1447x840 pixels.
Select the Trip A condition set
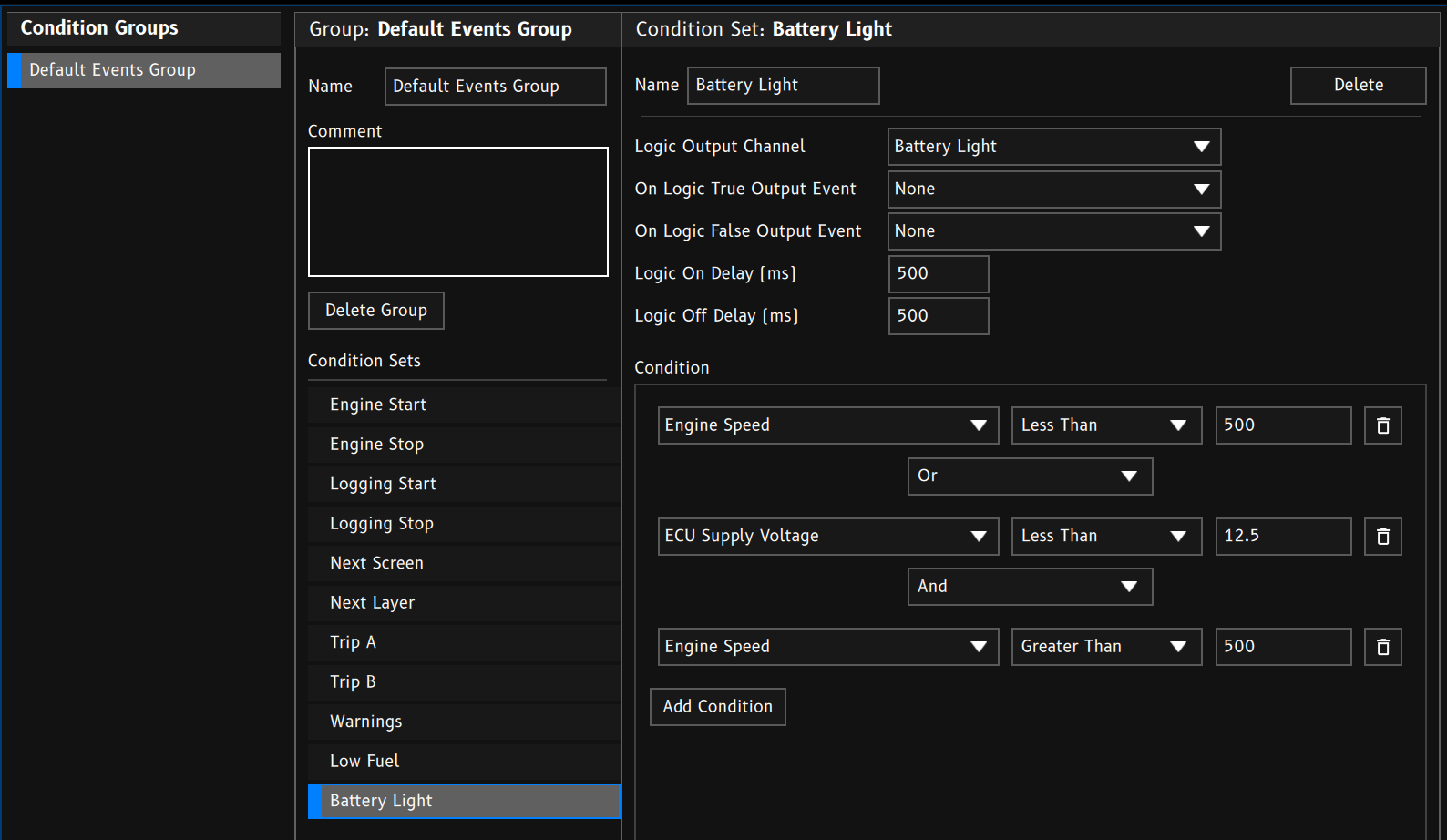click(464, 642)
